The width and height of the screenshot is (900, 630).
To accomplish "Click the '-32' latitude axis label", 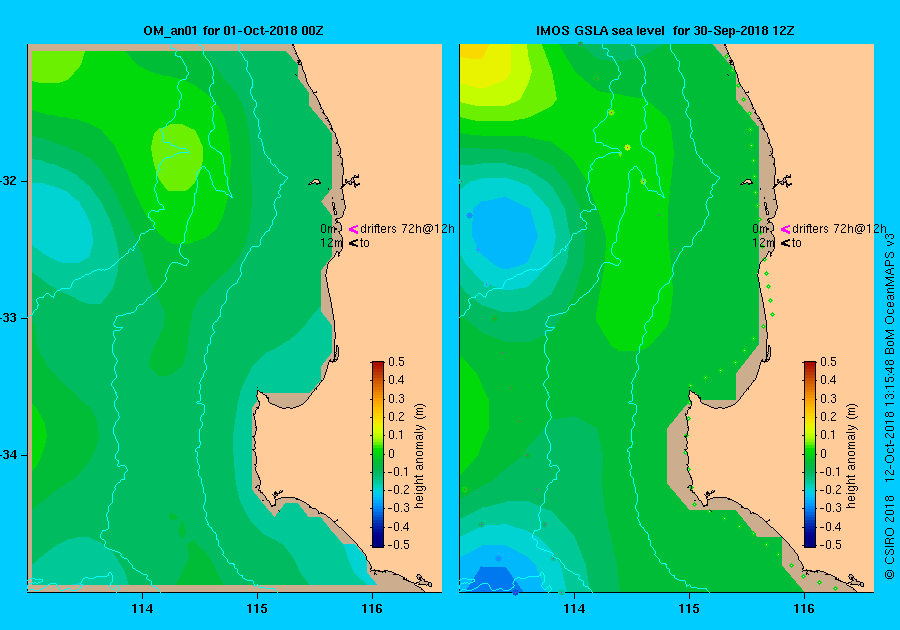I will tap(9, 181).
